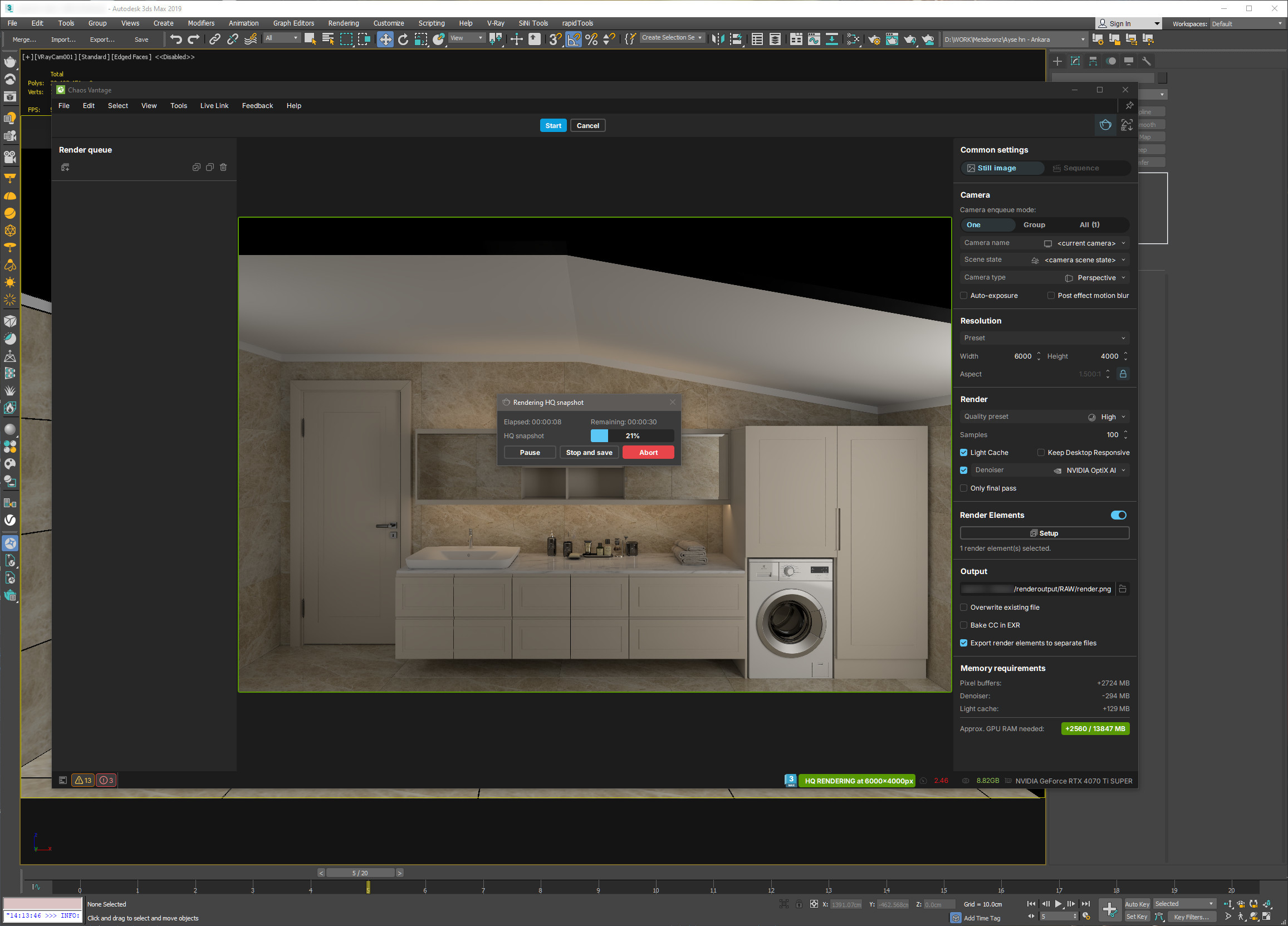The width and height of the screenshot is (1288, 926).
Task: Click the yellow warnings counter icon
Action: [83, 780]
